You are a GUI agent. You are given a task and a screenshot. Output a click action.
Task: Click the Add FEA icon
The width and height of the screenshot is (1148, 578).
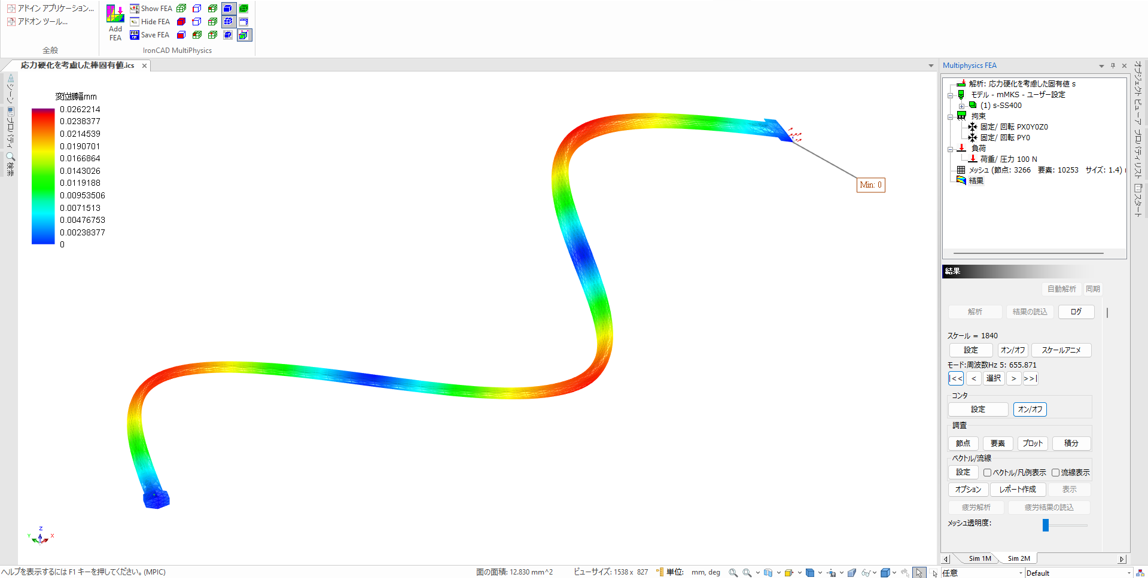click(x=115, y=21)
